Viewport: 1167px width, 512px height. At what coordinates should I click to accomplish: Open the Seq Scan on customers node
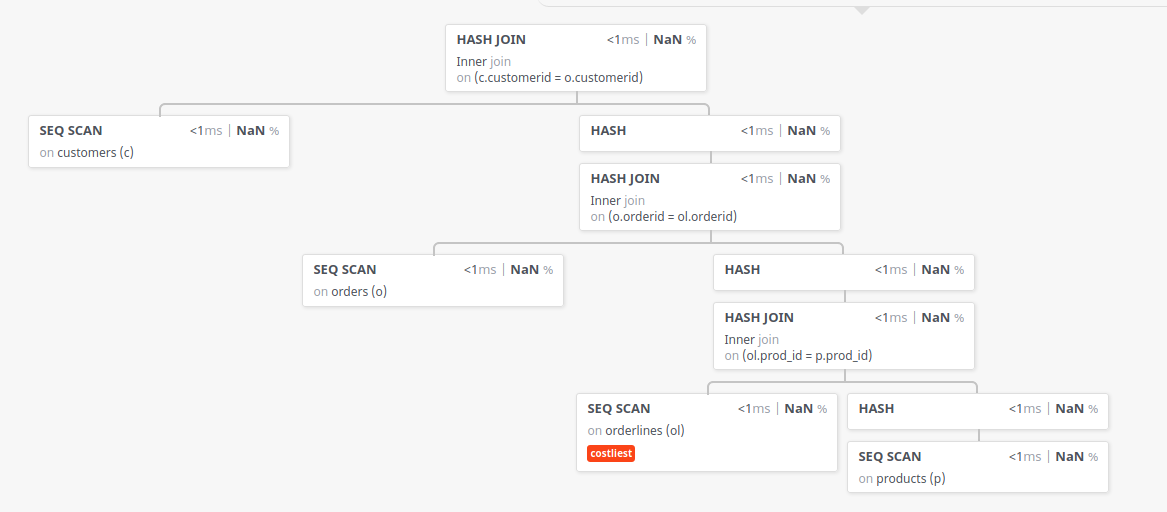71,130
